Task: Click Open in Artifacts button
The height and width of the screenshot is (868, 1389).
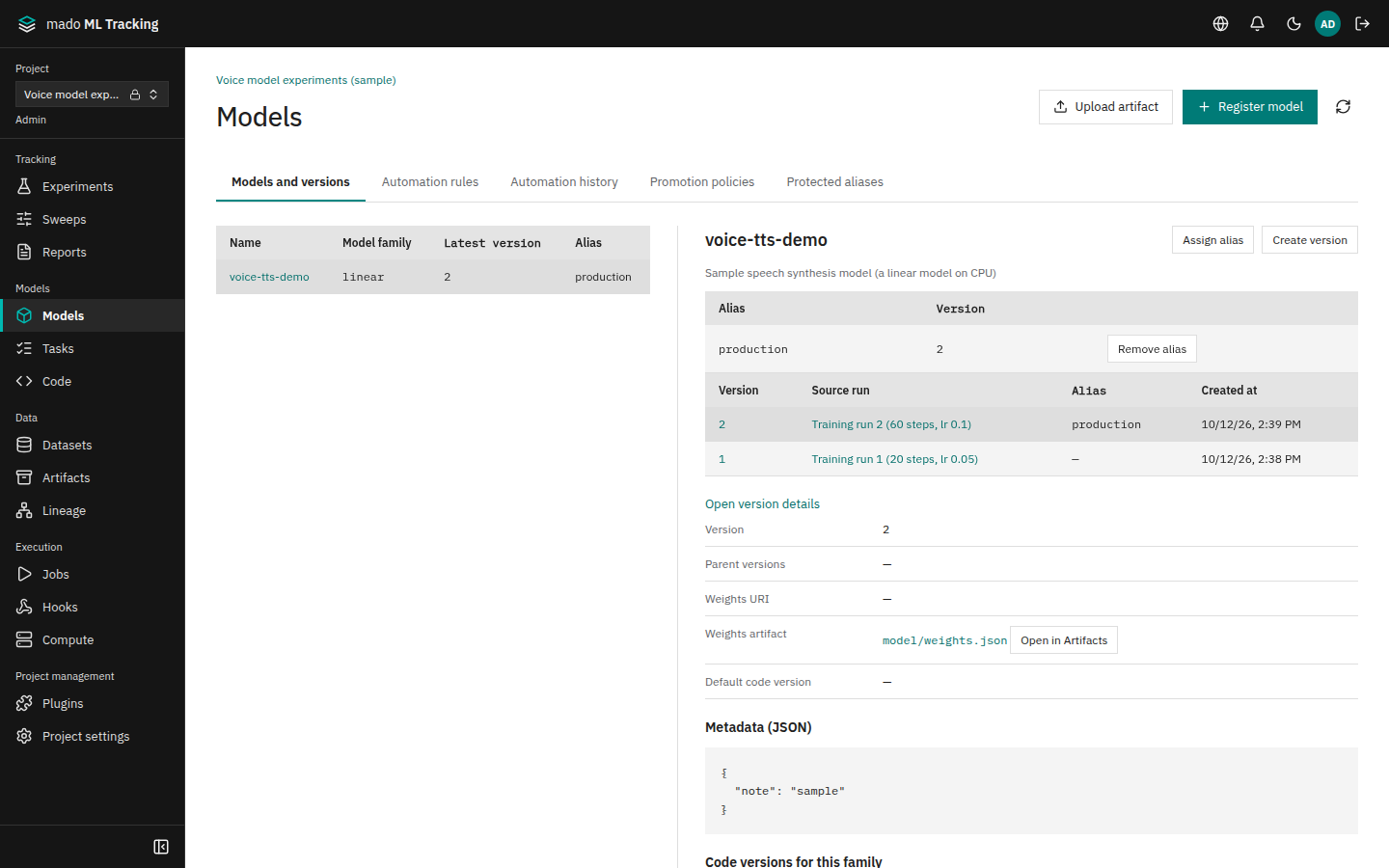Action: [1064, 640]
